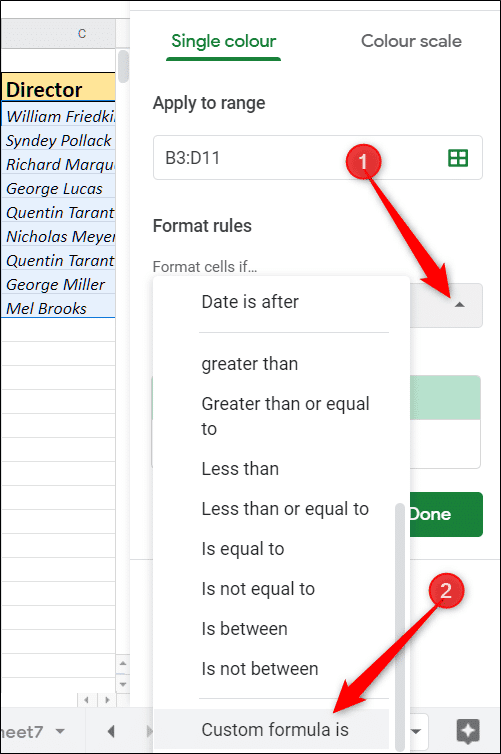Switch to the Colour scale tab
Viewport: 501px width, 754px height.
(411, 41)
